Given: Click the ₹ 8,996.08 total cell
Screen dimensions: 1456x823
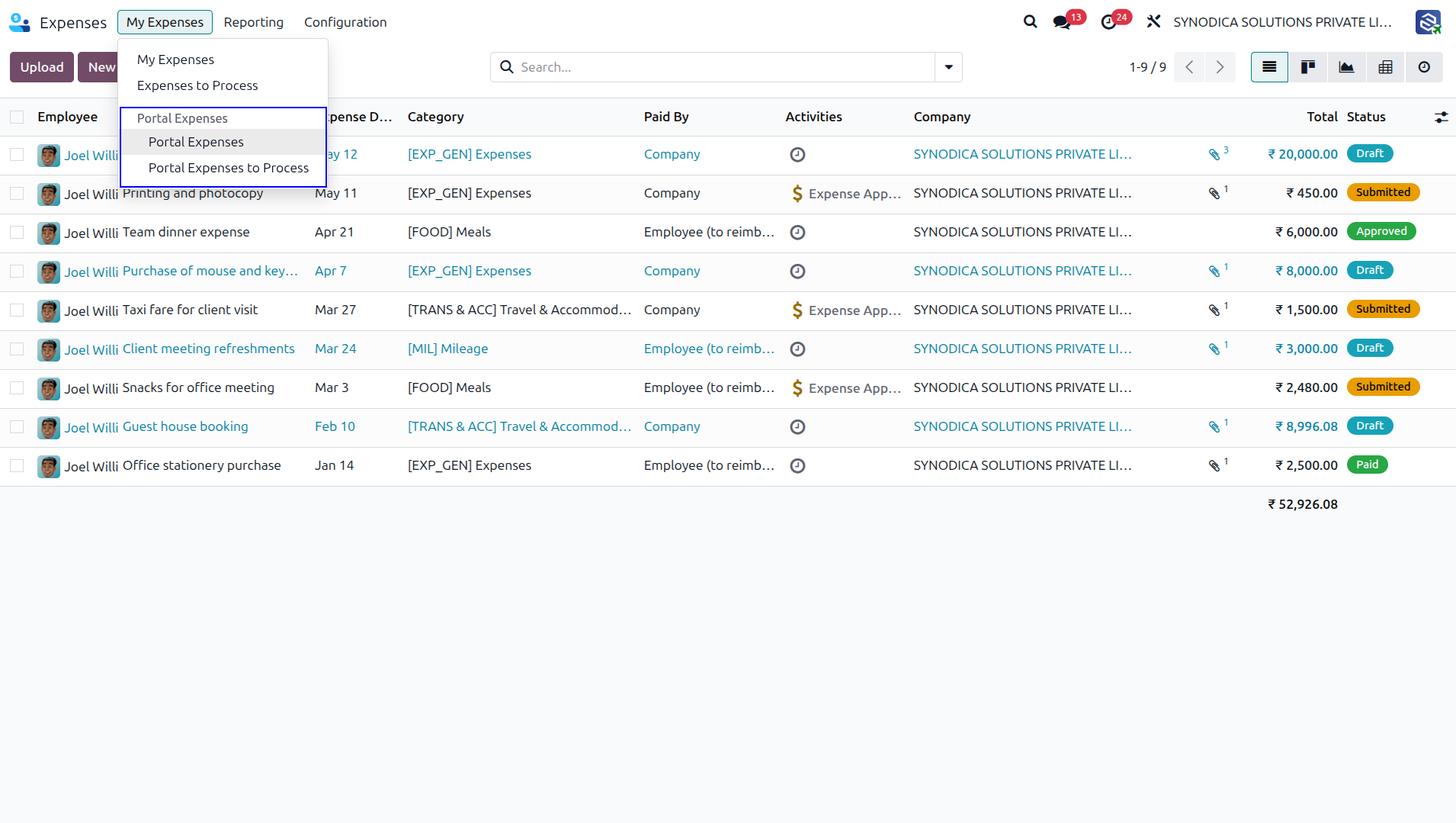Looking at the screenshot, I should click(1306, 426).
